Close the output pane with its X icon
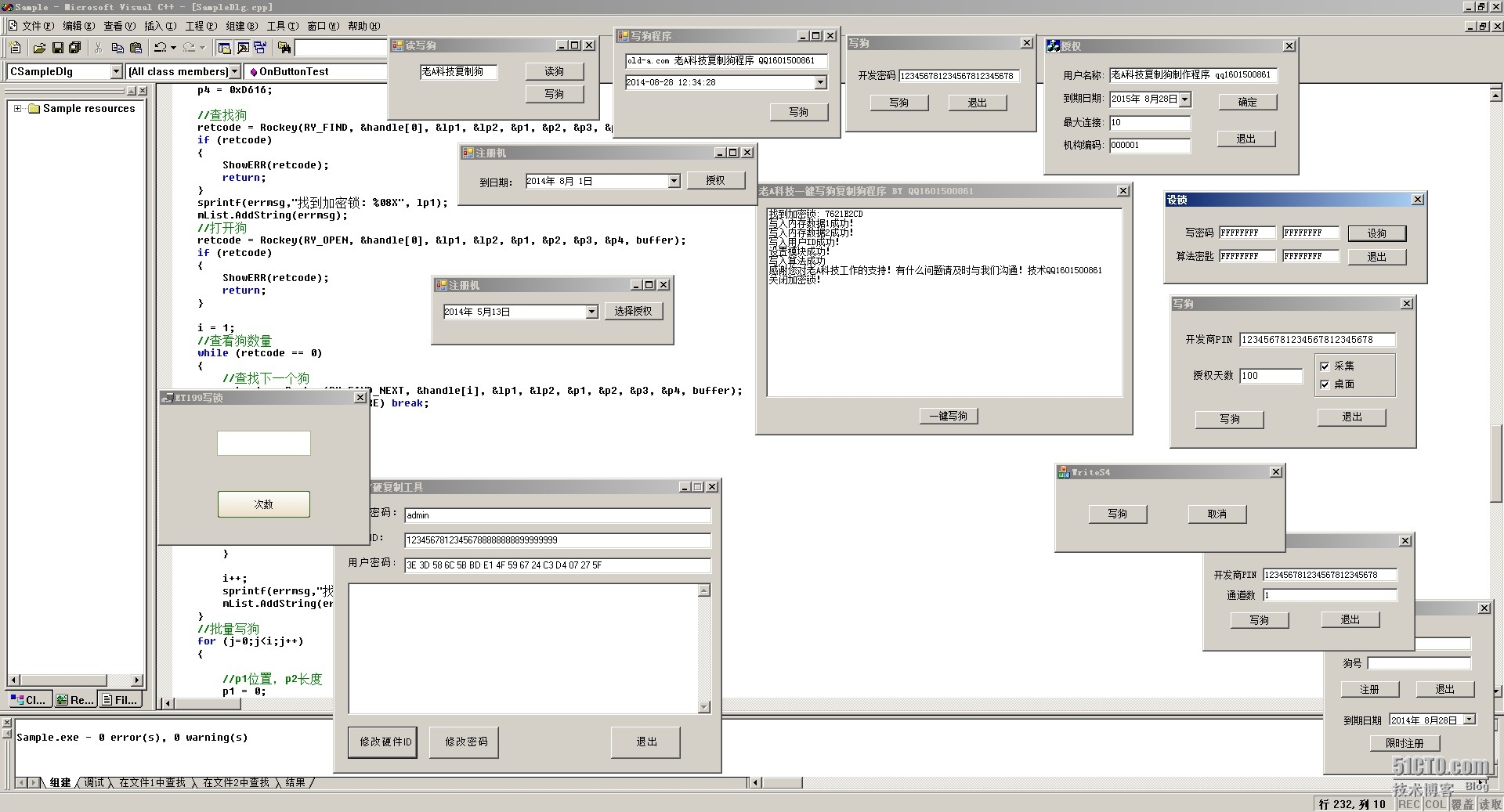1504x812 pixels. [6, 724]
